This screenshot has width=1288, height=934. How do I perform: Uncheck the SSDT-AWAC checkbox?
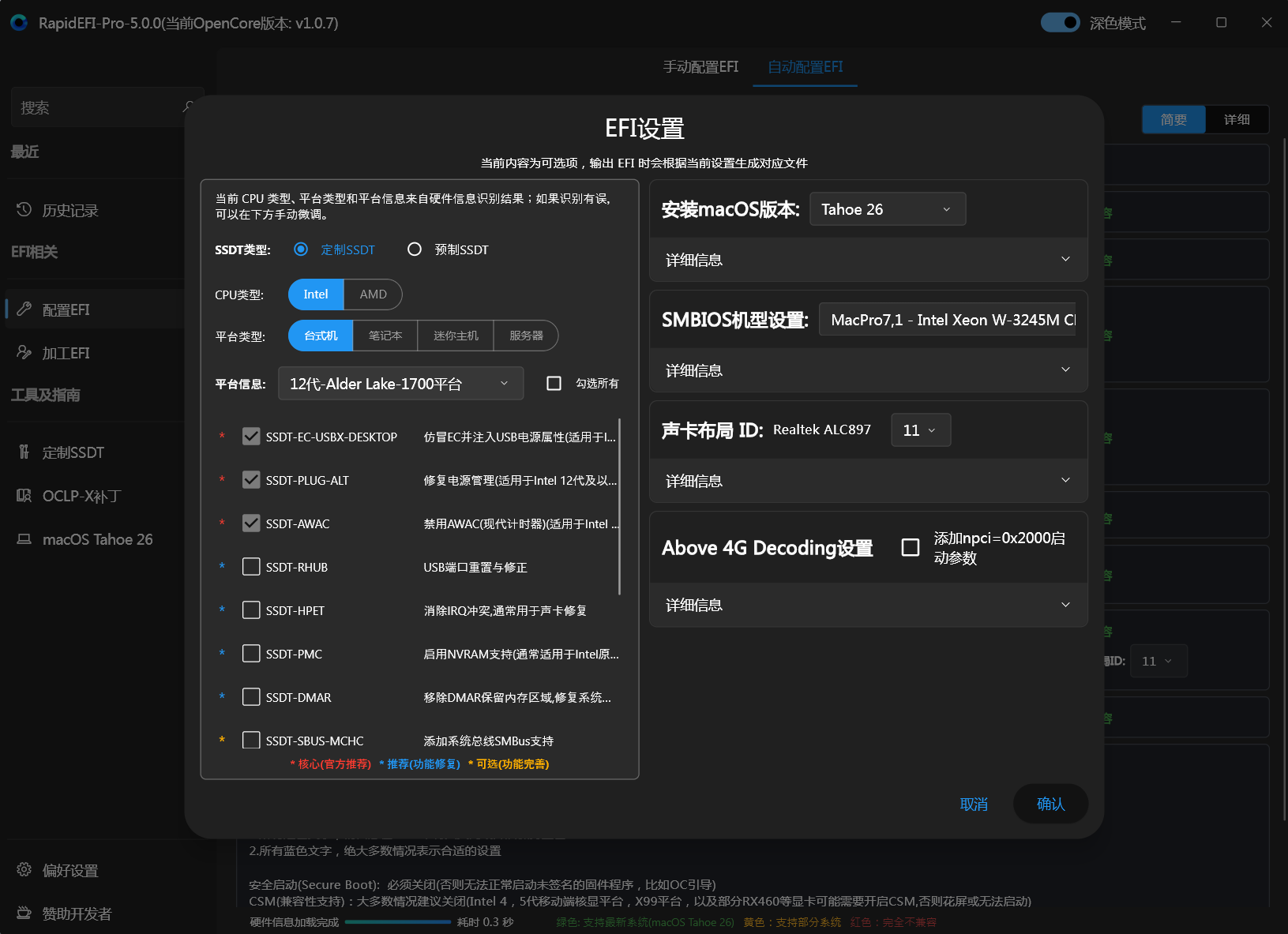click(x=251, y=523)
